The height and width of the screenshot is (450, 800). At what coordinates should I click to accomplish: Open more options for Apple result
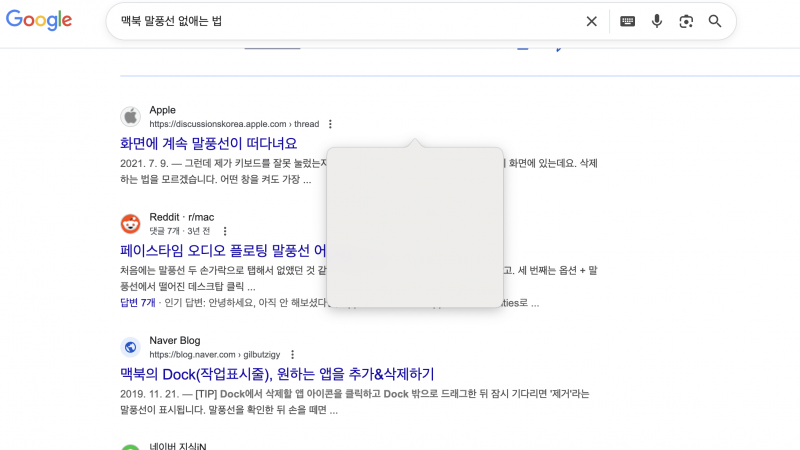pyautogui.click(x=330, y=124)
